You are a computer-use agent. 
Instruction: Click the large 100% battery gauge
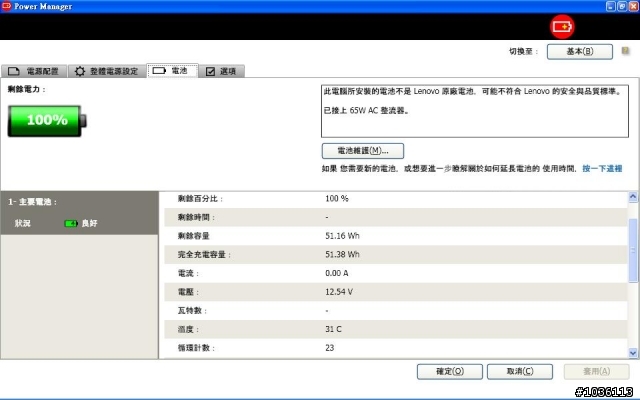pyautogui.click(x=47, y=120)
